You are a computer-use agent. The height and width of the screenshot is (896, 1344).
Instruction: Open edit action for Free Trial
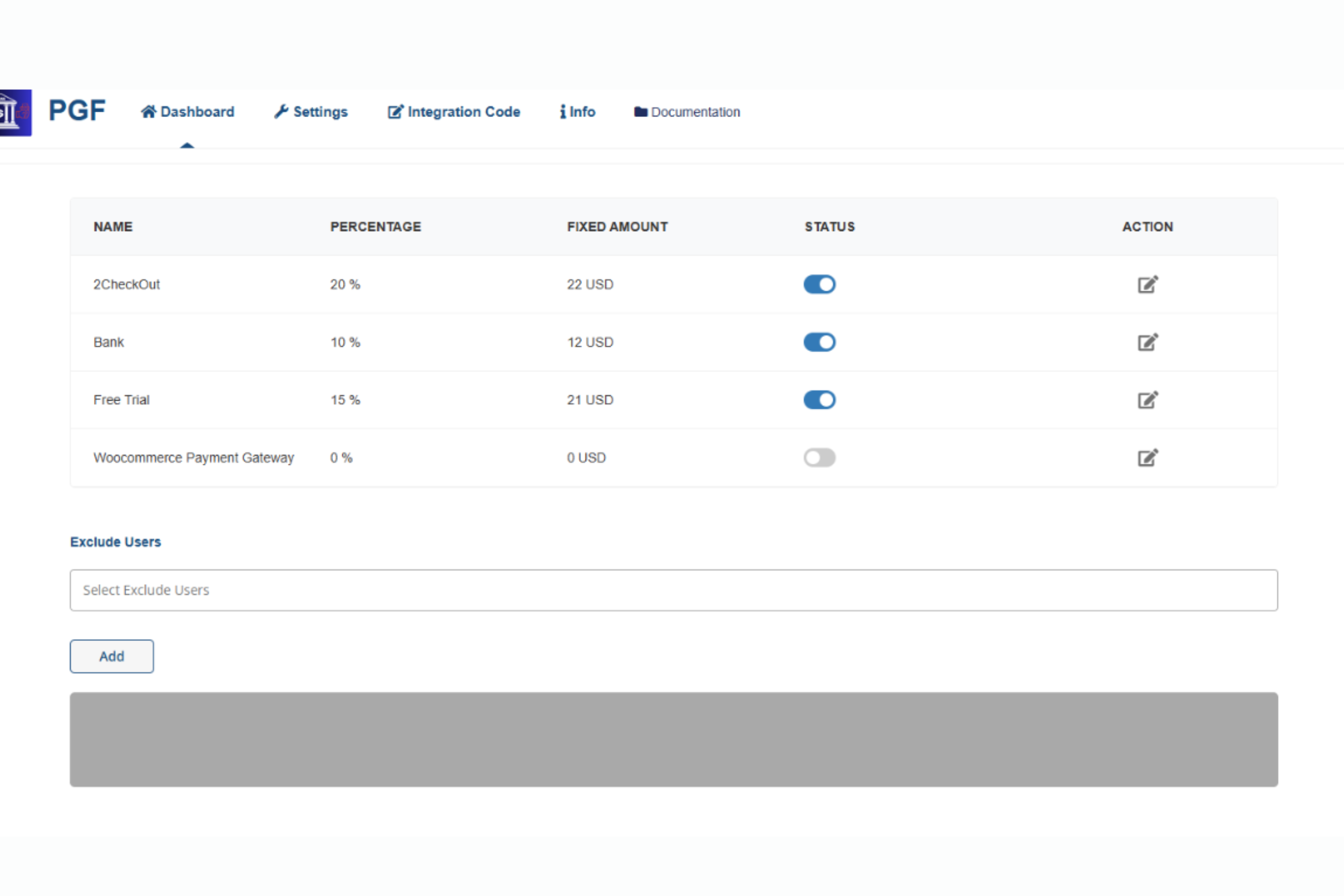tap(1147, 400)
